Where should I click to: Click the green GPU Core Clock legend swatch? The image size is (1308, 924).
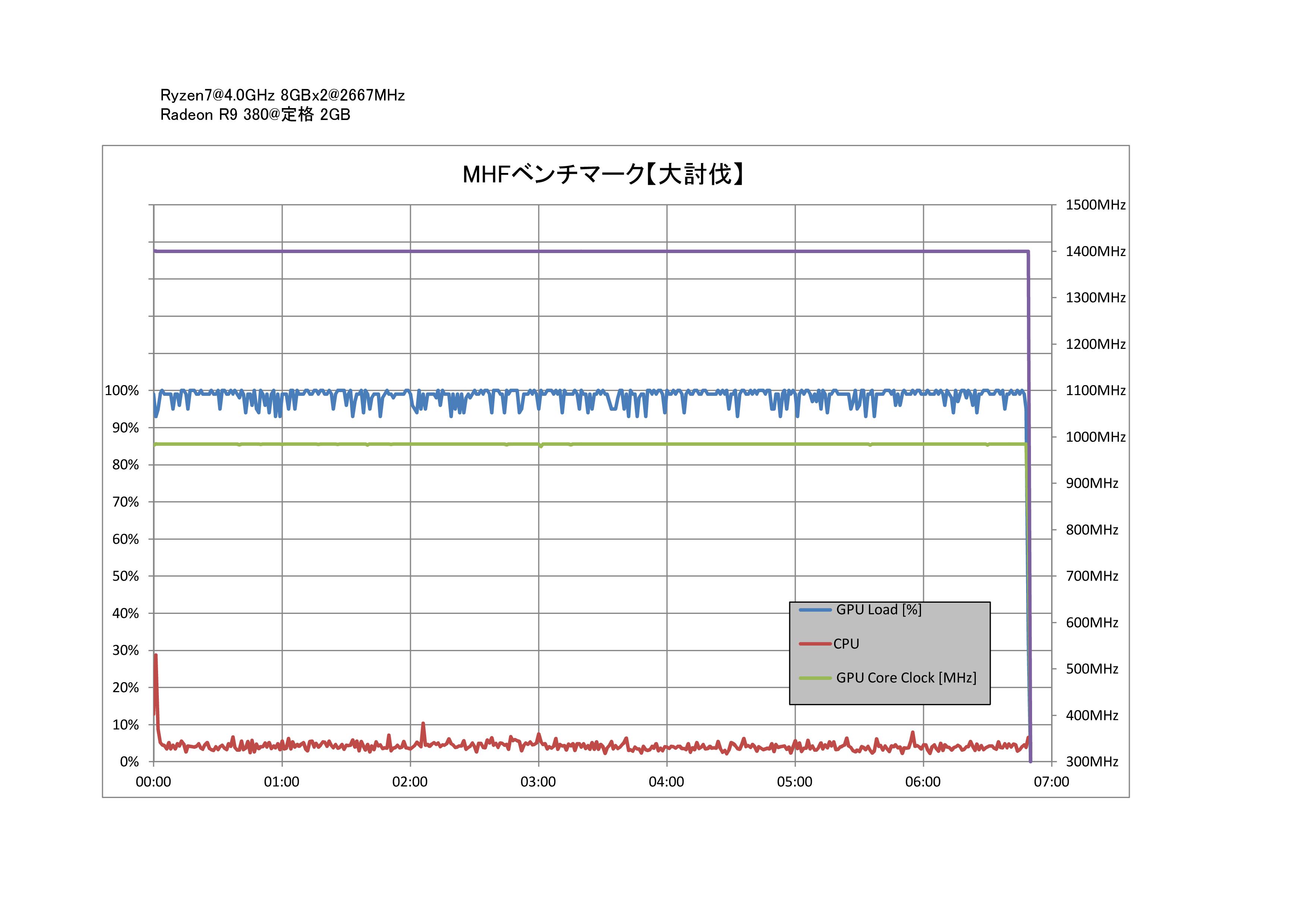(x=815, y=678)
